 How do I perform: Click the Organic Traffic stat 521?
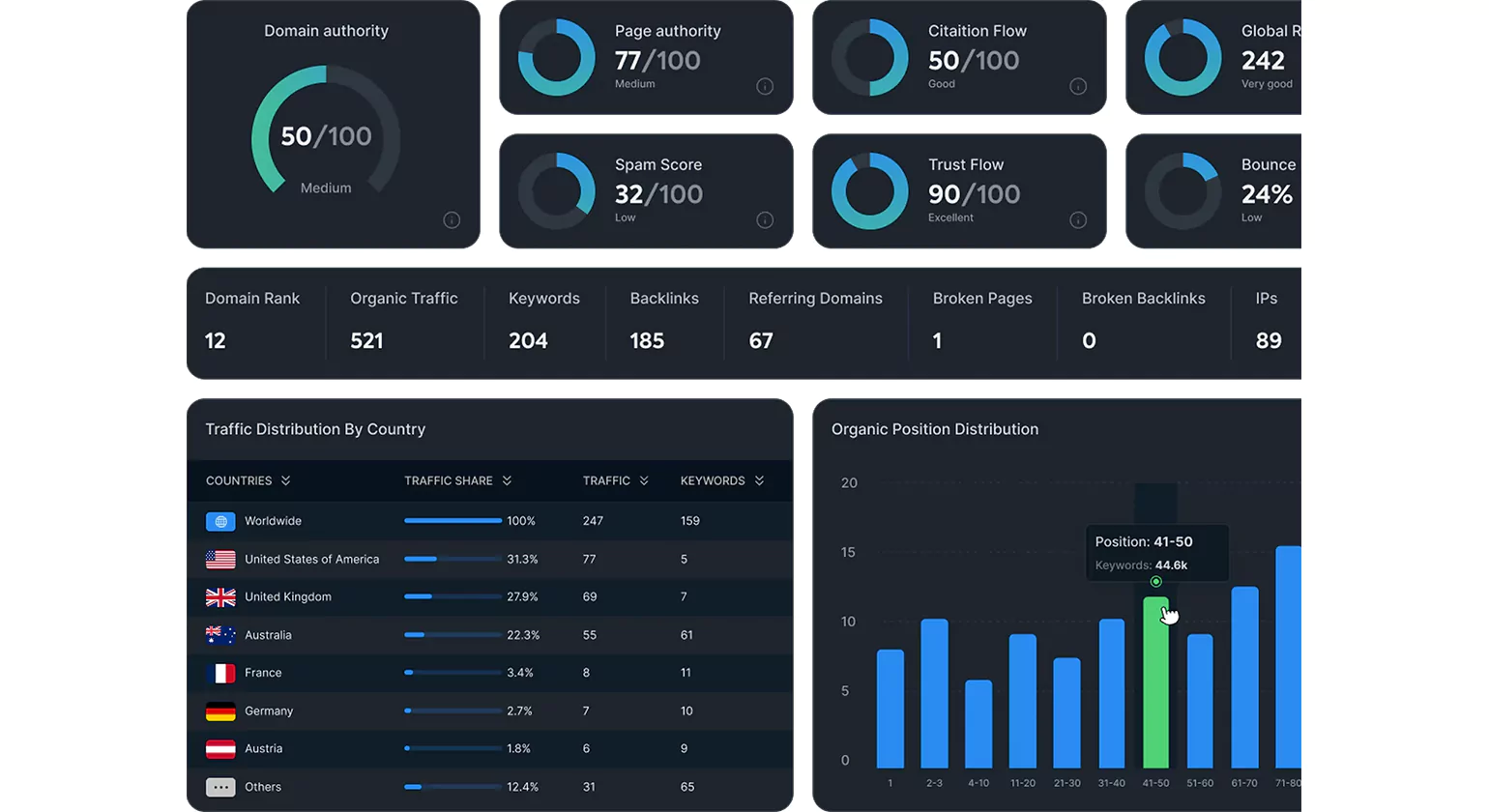(x=366, y=340)
